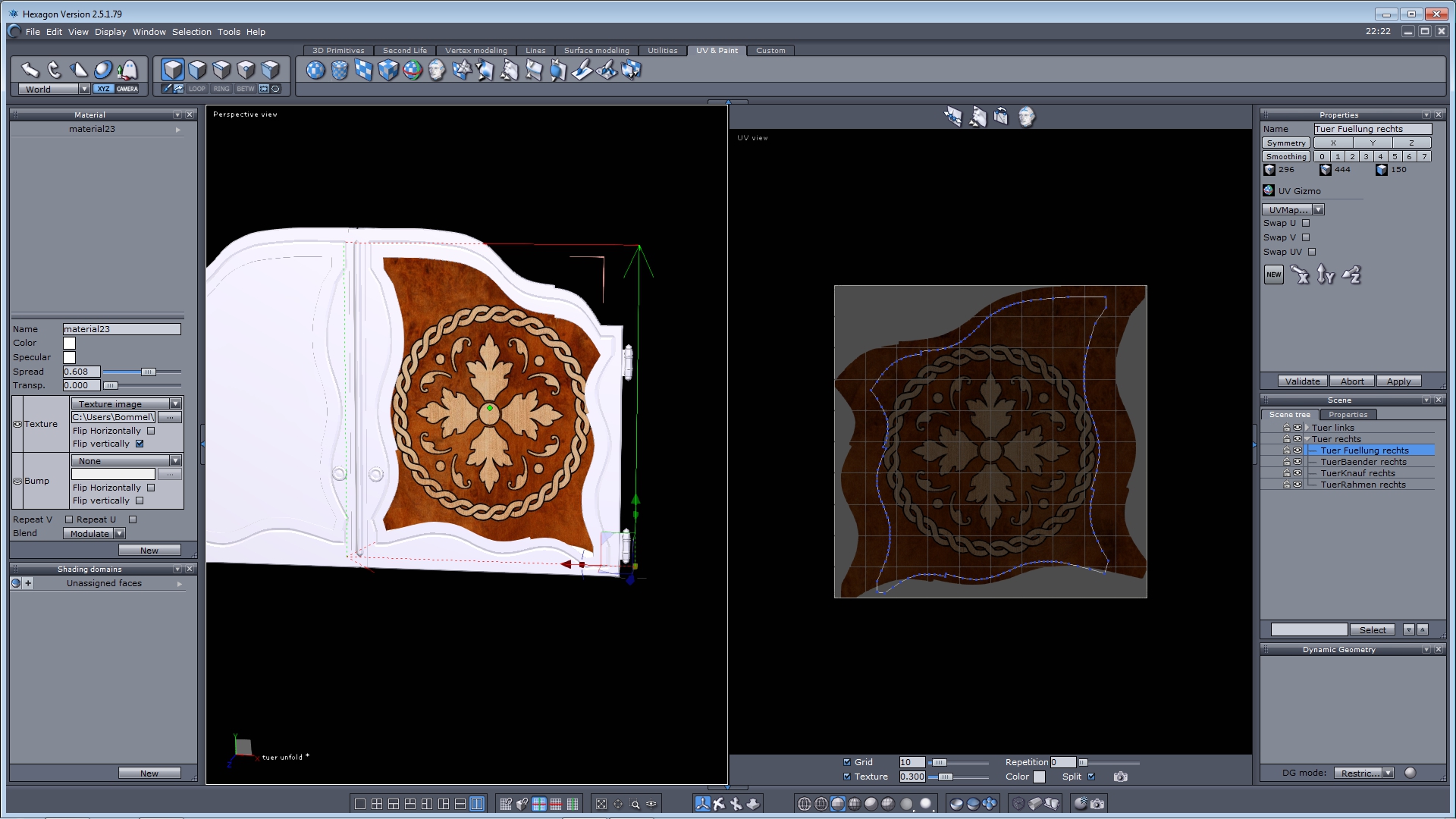Click the cylinder UV mapping icon
This screenshot has width=1456, height=819.
pyautogui.click(x=340, y=71)
